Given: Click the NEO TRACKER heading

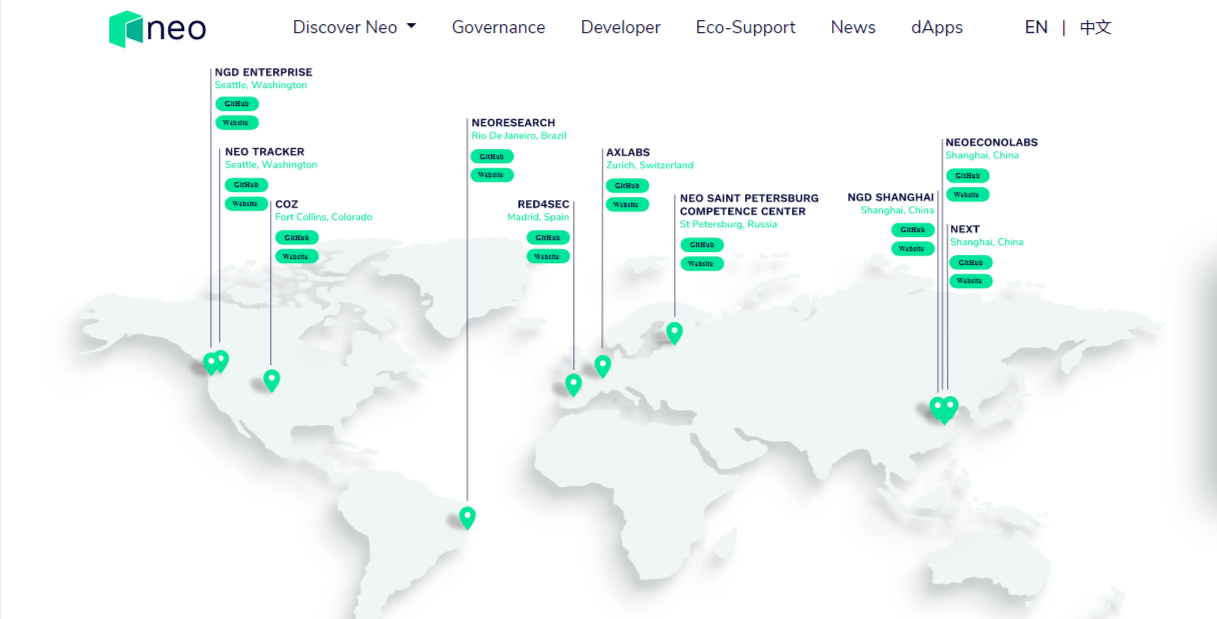Looking at the screenshot, I should tap(264, 152).
